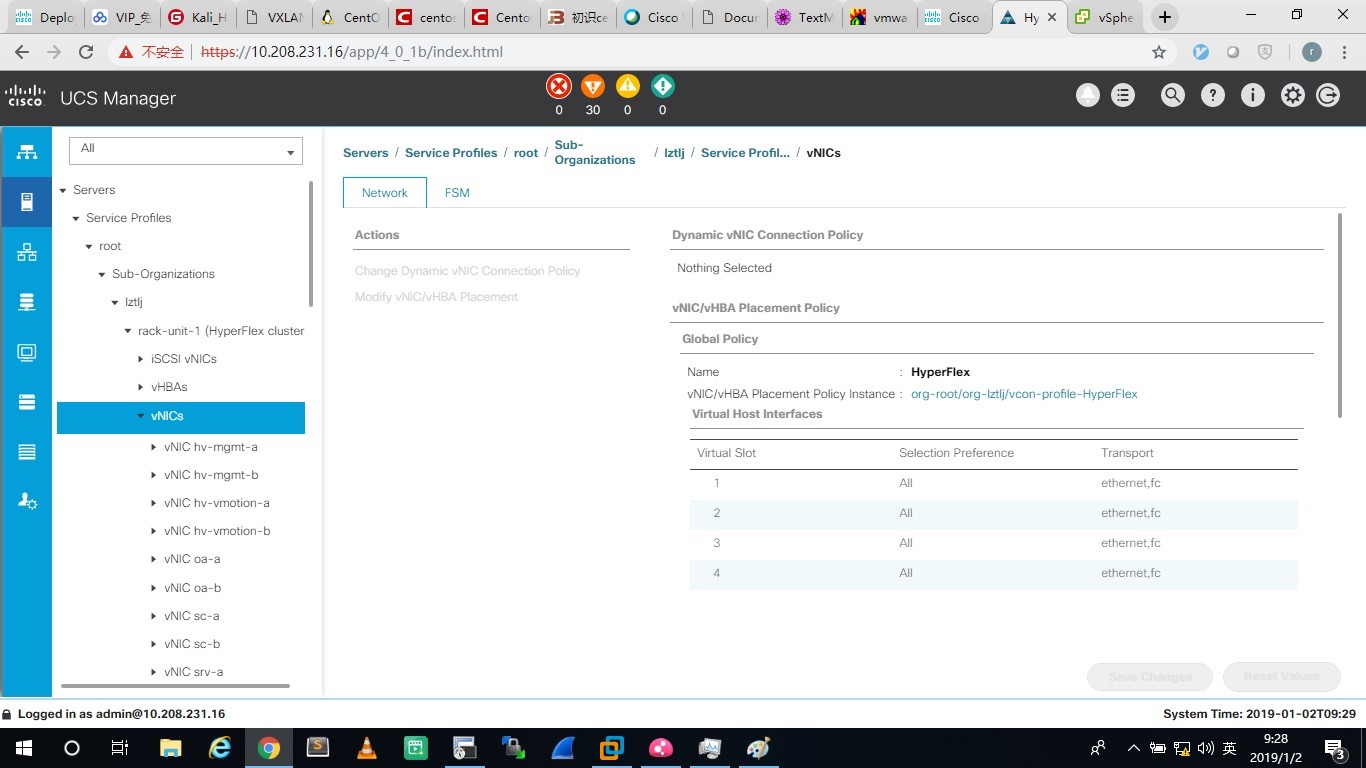The image size is (1366, 768).
Task: Switch to the Network tab
Action: click(x=385, y=193)
